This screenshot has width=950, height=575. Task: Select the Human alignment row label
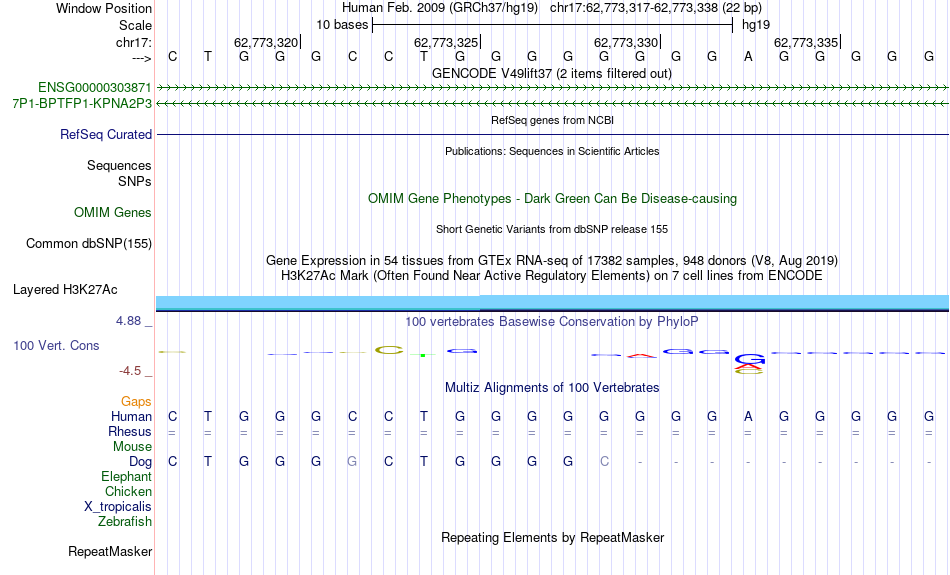(x=131, y=416)
